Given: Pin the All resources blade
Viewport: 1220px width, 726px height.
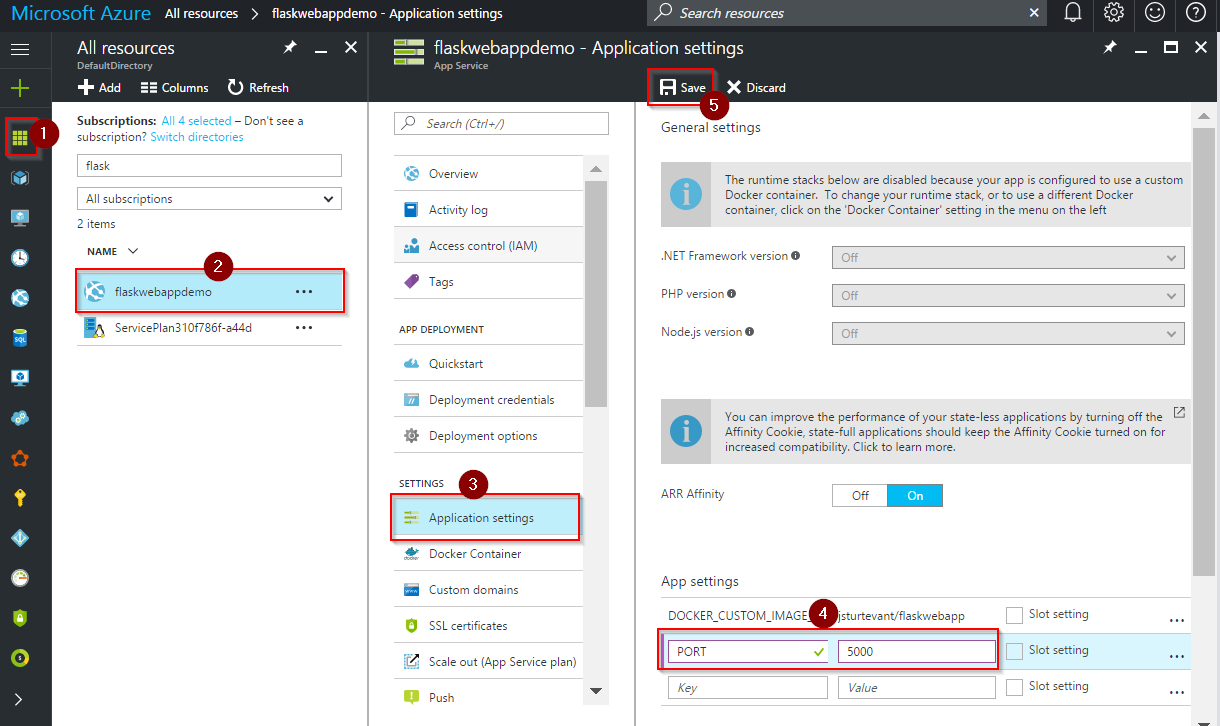Looking at the screenshot, I should click(x=290, y=48).
